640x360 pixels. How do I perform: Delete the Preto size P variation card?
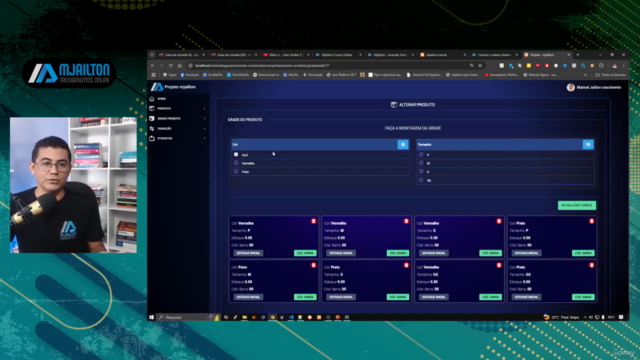[591, 221]
